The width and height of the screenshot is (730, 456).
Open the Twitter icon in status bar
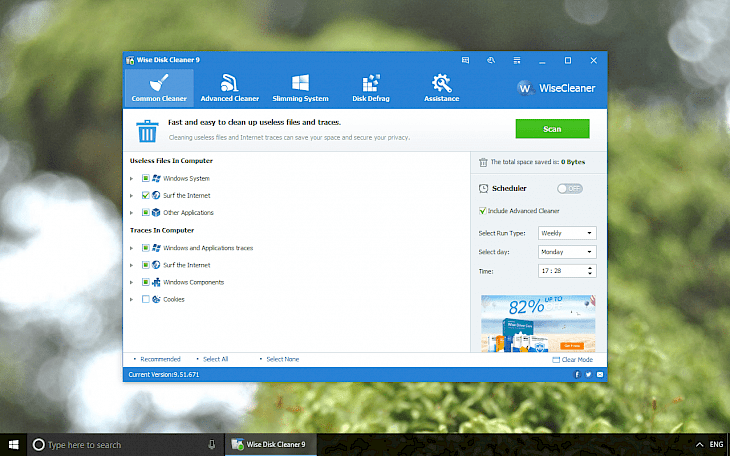coord(588,374)
